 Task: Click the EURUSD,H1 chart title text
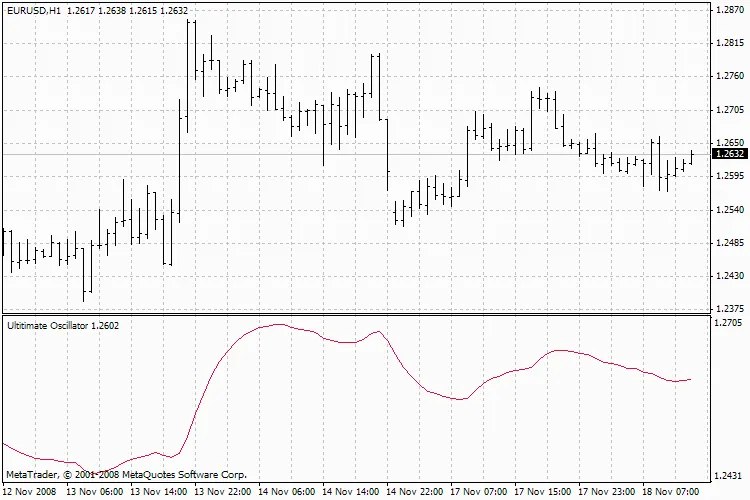[x=33, y=11]
